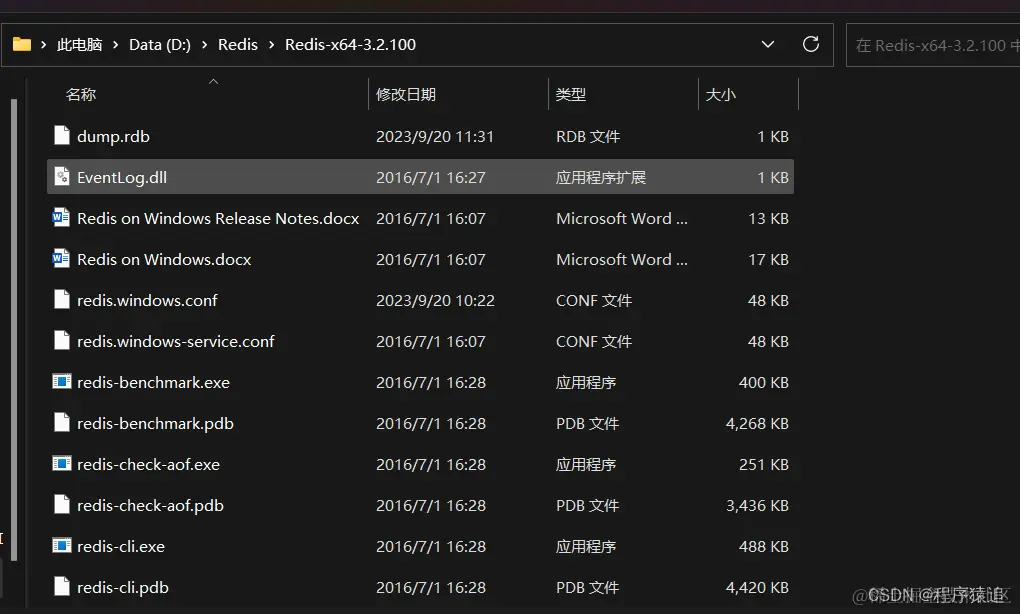Sort files by 类型 column header
Image resolution: width=1020 pixels, height=614 pixels.
pos(571,94)
